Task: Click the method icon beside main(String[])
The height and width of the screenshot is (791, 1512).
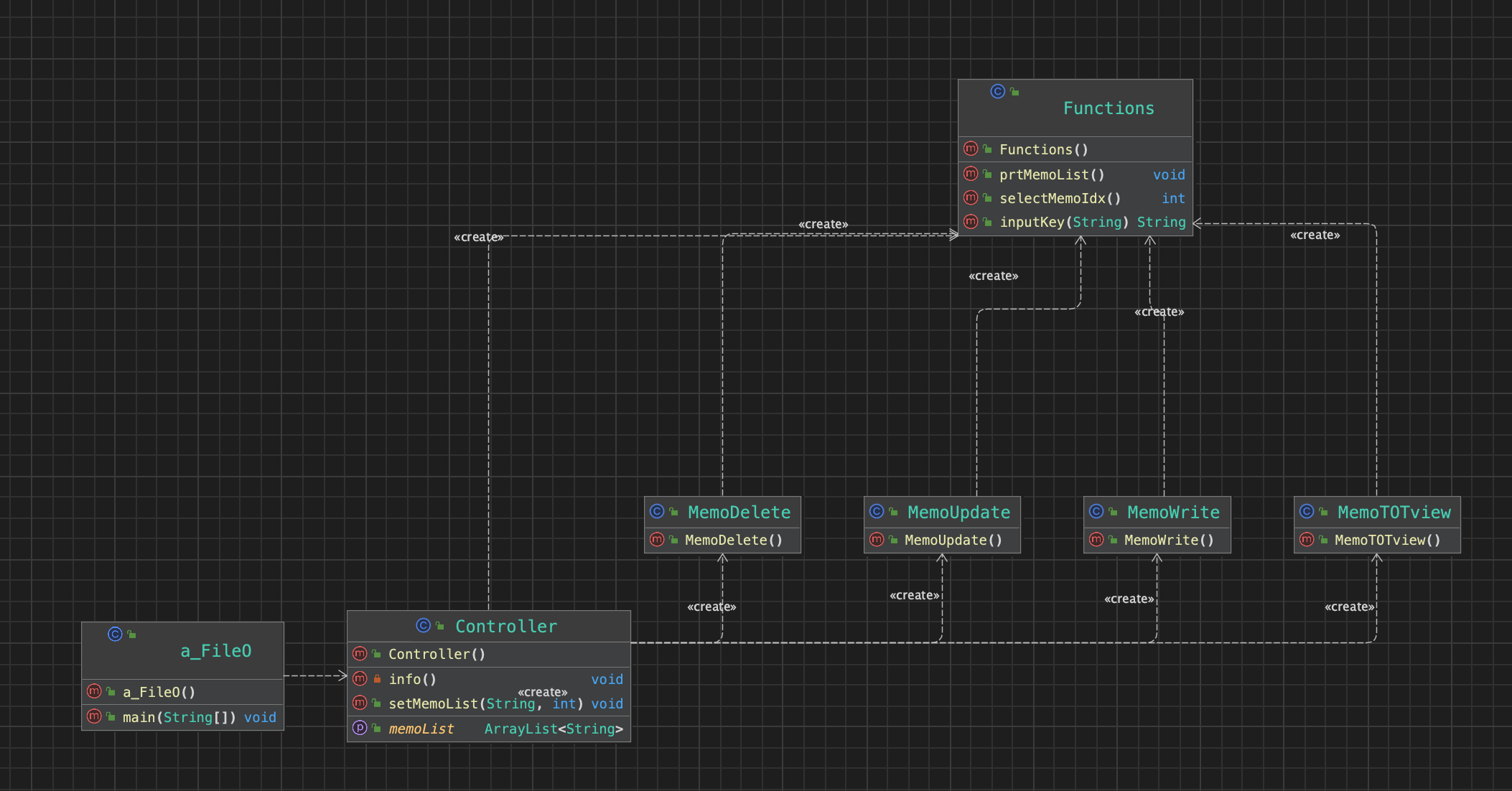Action: tap(94, 716)
